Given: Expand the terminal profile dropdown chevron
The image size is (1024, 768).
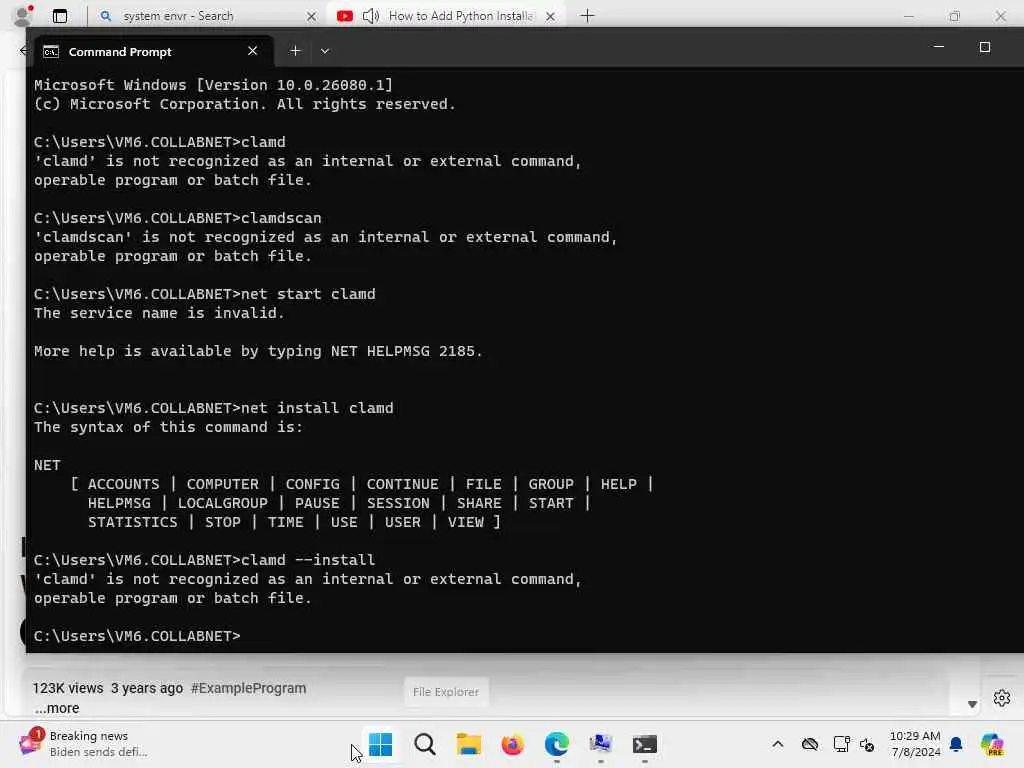Looking at the screenshot, I should point(325,51).
